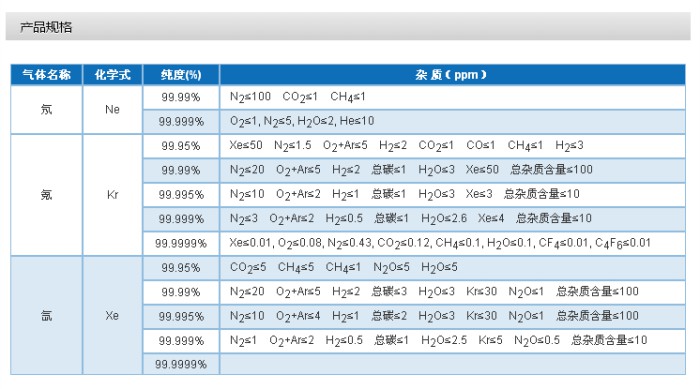Click the 产品规格 section header

46,27
